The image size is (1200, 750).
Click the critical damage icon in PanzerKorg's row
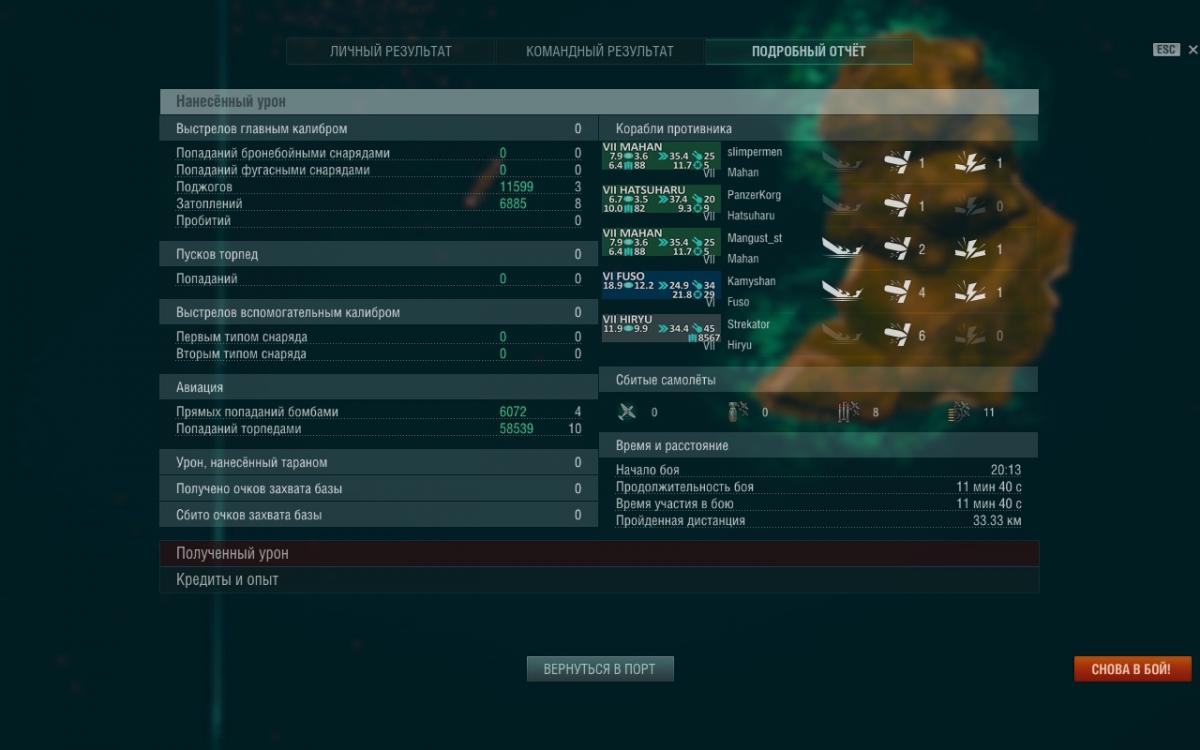[x=970, y=205]
